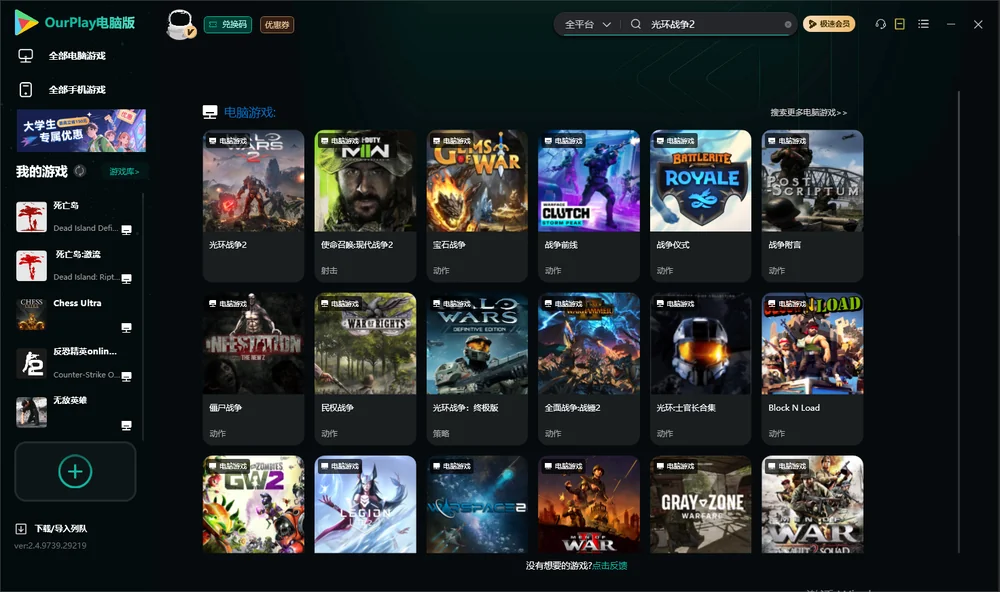Screen dimensions: 1000x592
Task: Click the 全部电脑游戏 monitor icon
Action: (x=26, y=56)
